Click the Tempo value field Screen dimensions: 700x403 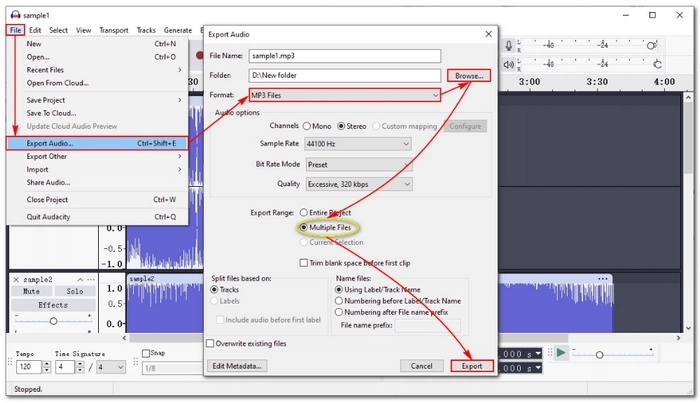(29, 367)
